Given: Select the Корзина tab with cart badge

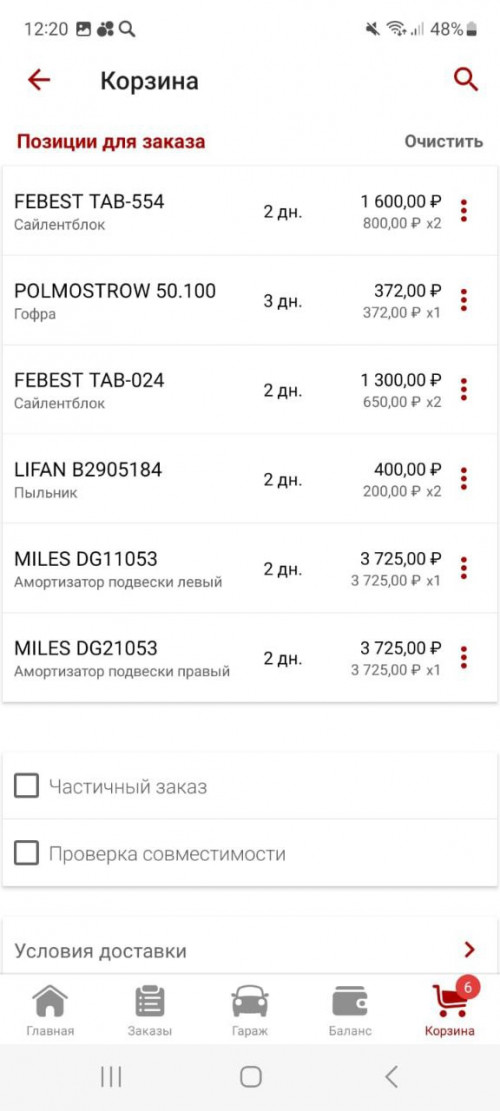Looking at the screenshot, I should tap(450, 1008).
